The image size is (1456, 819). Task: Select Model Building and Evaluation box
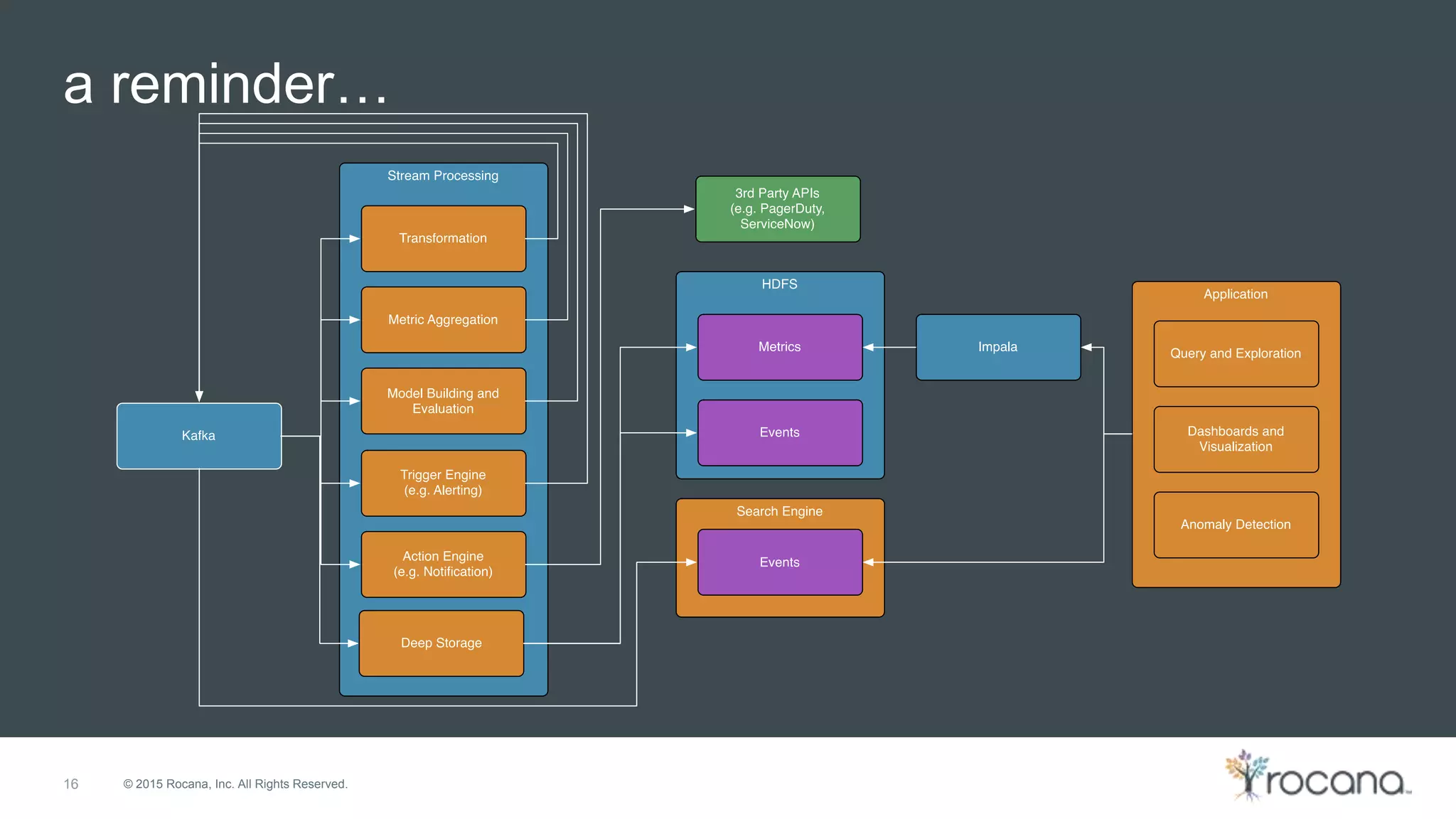click(443, 401)
